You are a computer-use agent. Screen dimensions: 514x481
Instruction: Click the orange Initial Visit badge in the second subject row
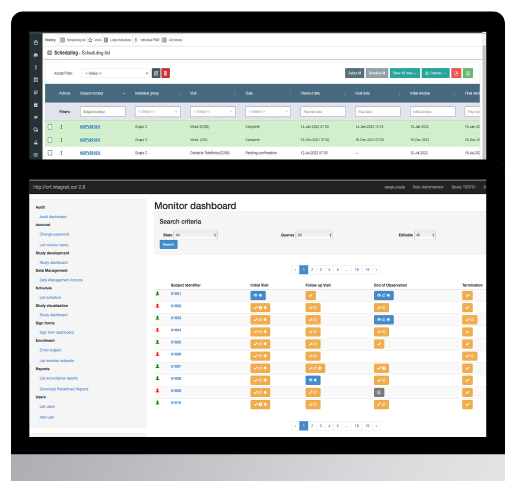(x=260, y=307)
